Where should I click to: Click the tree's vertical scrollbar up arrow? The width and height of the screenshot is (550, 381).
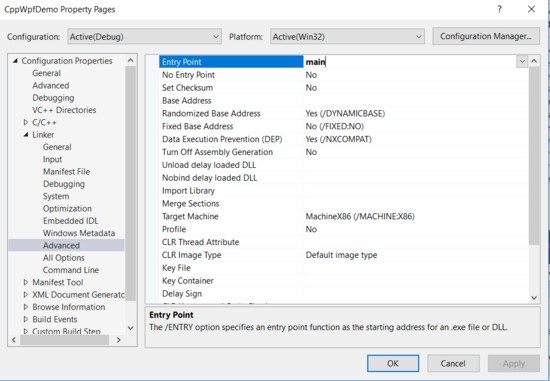pos(130,60)
